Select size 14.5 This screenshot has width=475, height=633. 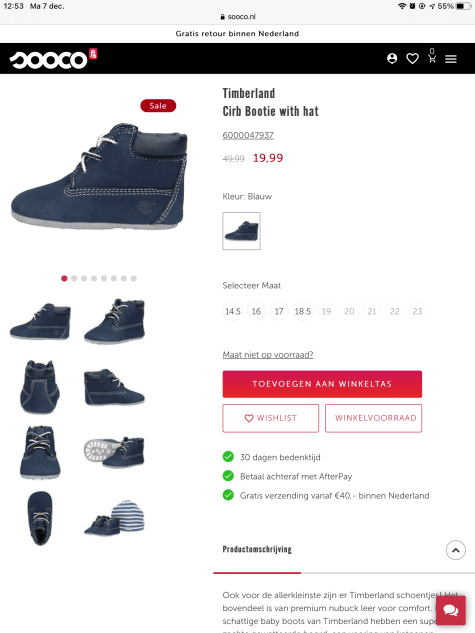233,311
